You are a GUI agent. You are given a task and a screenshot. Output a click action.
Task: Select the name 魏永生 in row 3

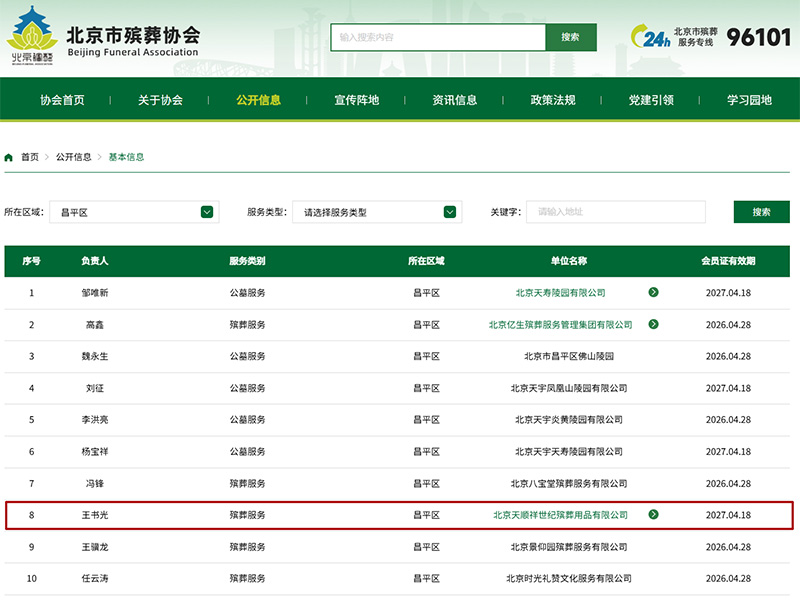[x=95, y=356]
